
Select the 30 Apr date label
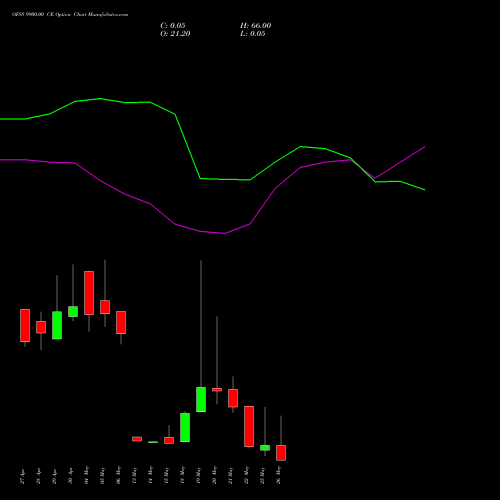coord(71,476)
